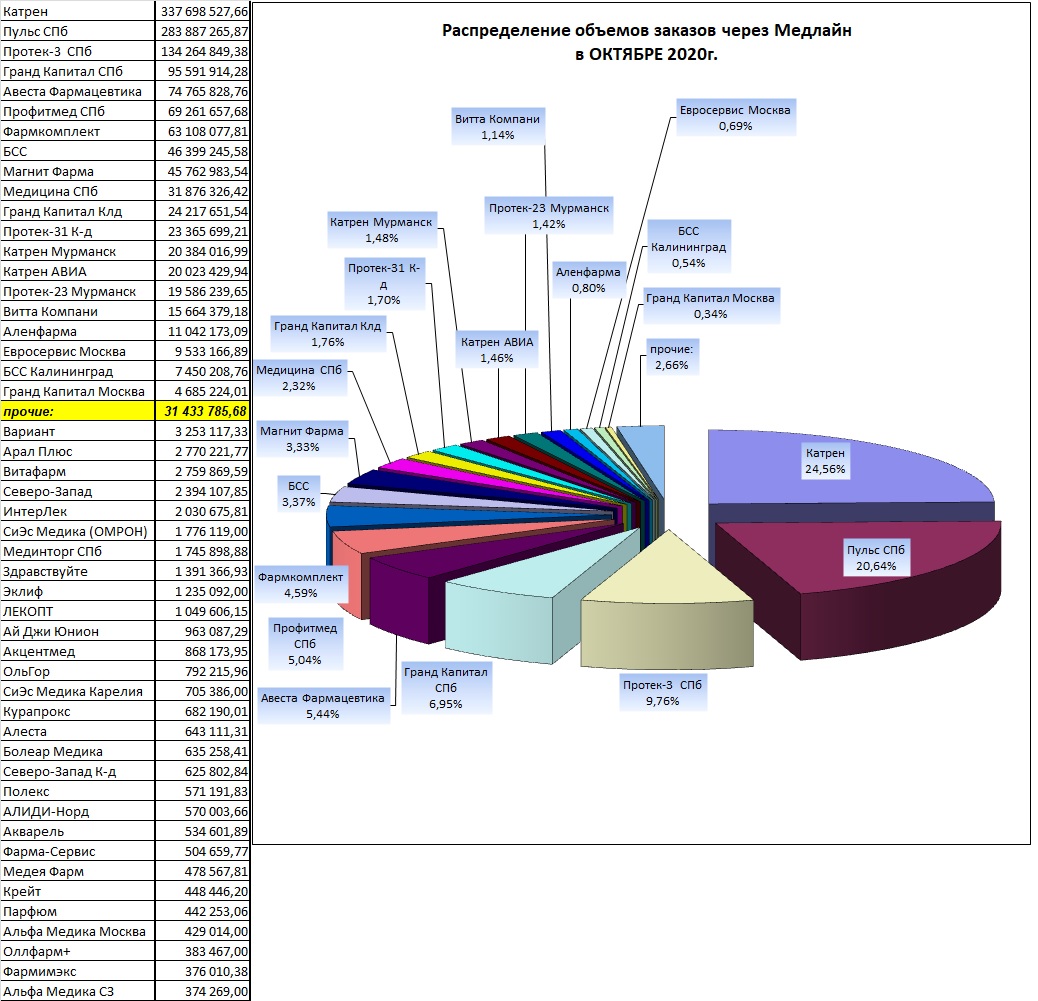This screenshot has width=1038, height=1001.
Task: Click the Катрен Мурманск 1,48% chart label
Action: [x=381, y=230]
